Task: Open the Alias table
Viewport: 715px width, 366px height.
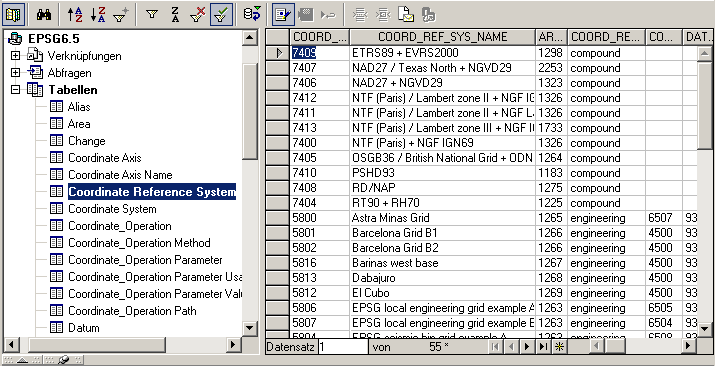Action: (79, 107)
